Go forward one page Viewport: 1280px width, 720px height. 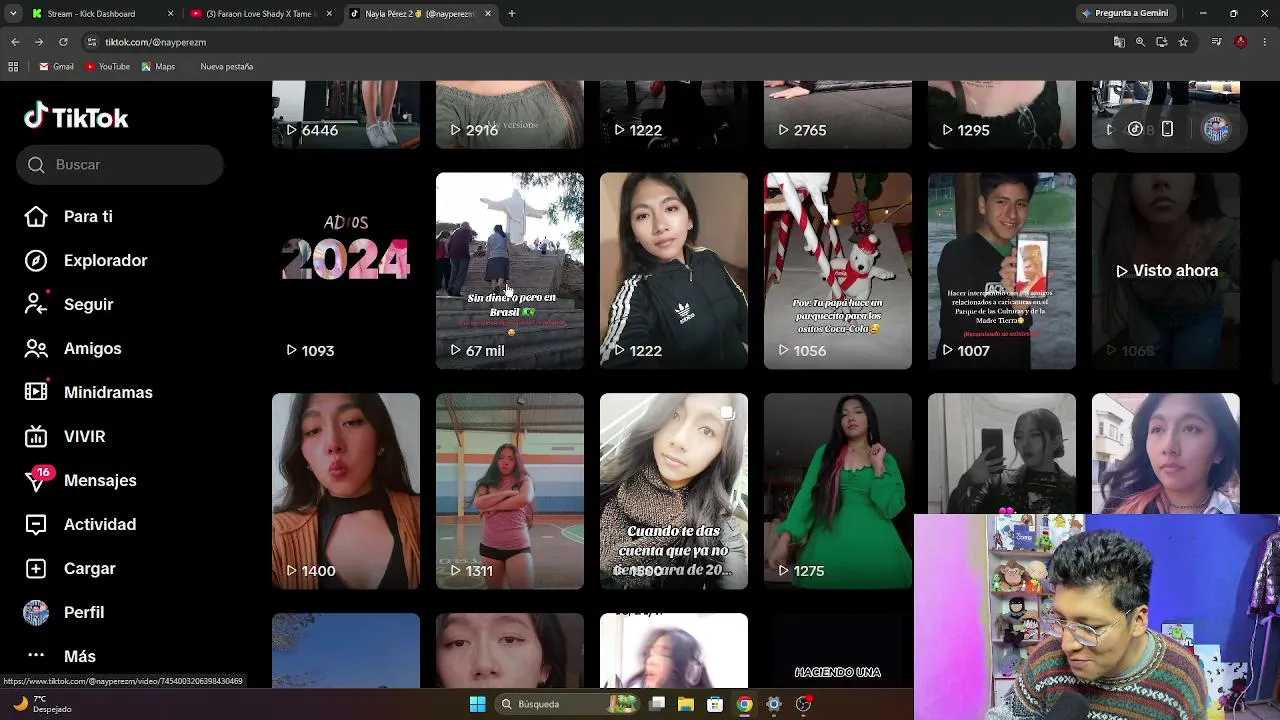39,42
